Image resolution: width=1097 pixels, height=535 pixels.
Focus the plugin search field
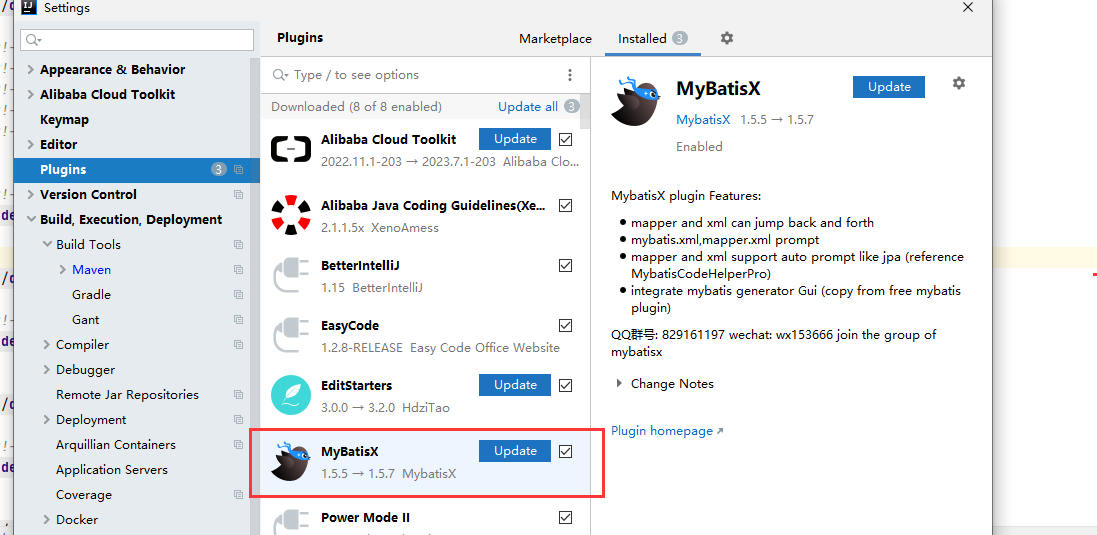[x=416, y=75]
